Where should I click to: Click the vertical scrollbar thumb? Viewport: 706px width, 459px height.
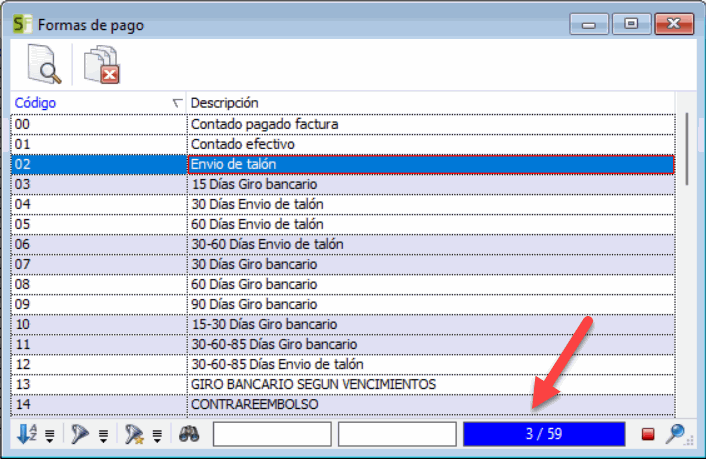(x=687, y=149)
